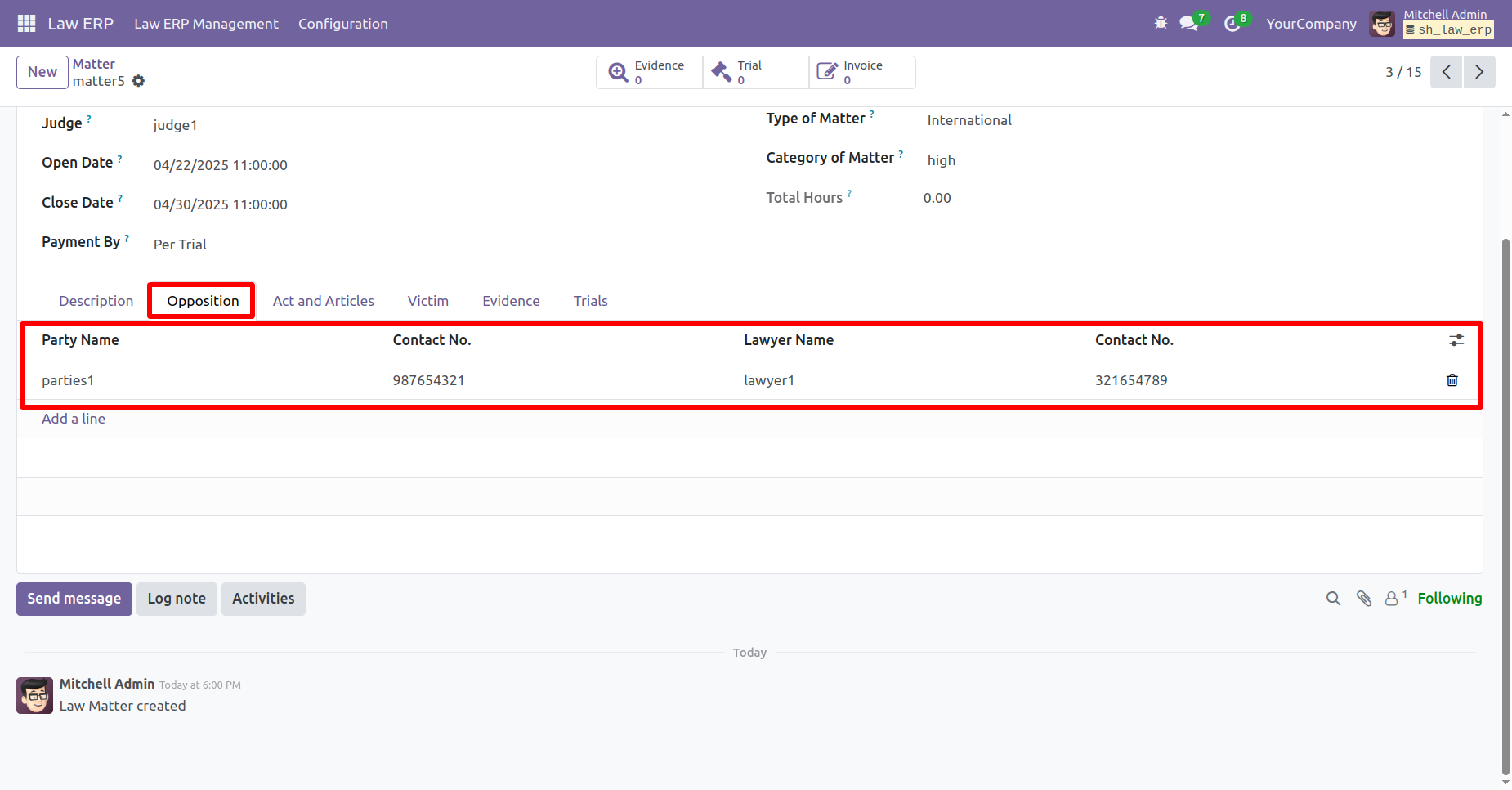Open YourCompany company switcher
Image resolution: width=1512 pixels, height=790 pixels.
point(1311,24)
